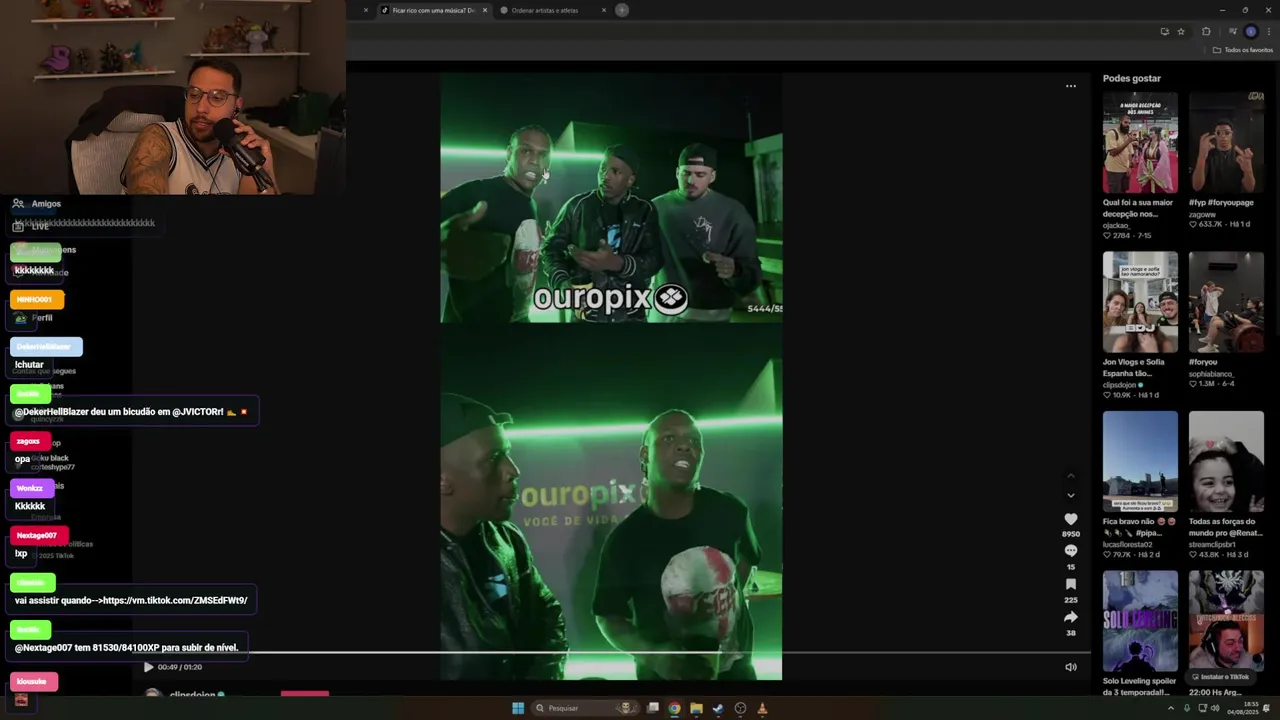Open 'Todos os favoritos' bookmarks folder
The height and width of the screenshot is (720, 1280).
(1243, 50)
